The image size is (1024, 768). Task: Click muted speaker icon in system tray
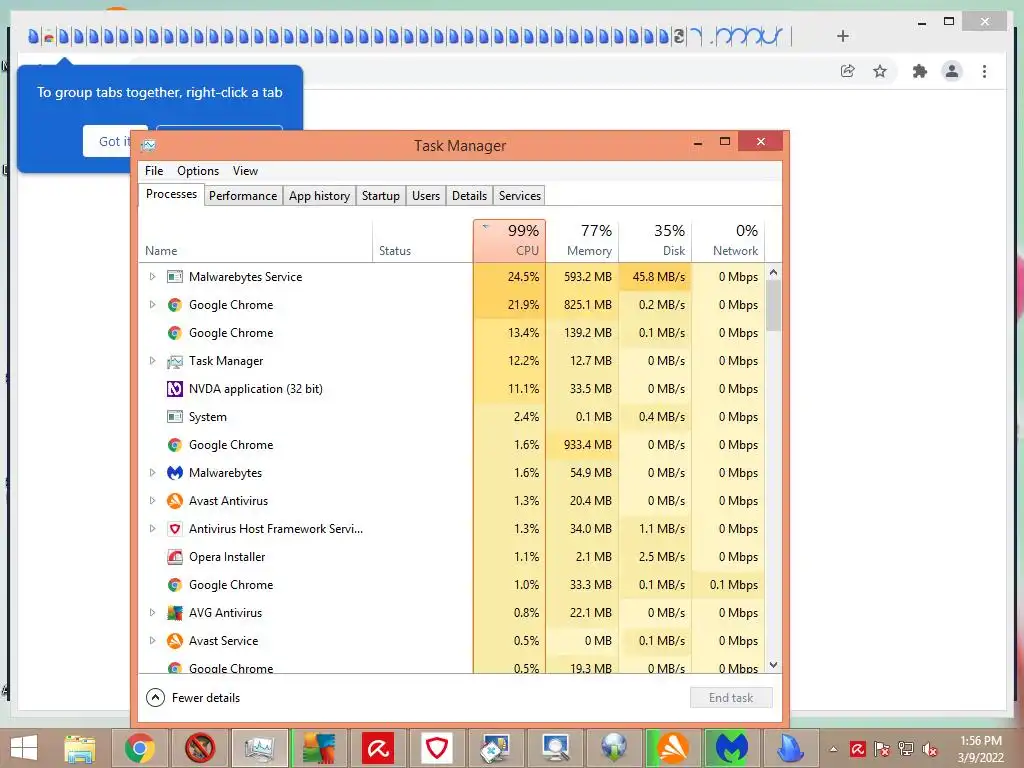(930, 749)
